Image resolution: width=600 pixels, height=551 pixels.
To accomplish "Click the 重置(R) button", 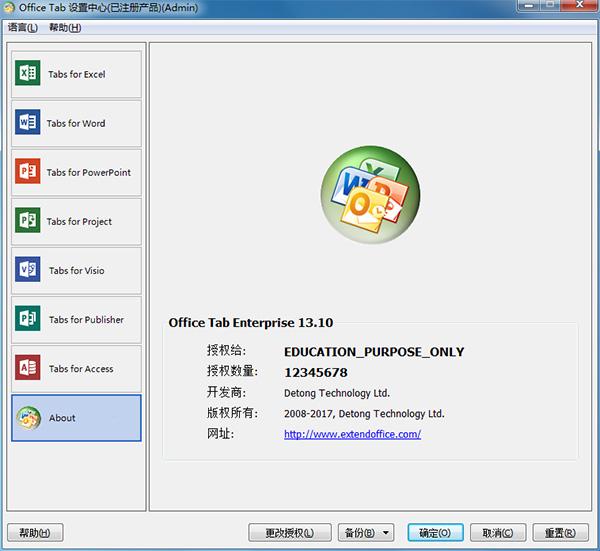I will 560,533.
